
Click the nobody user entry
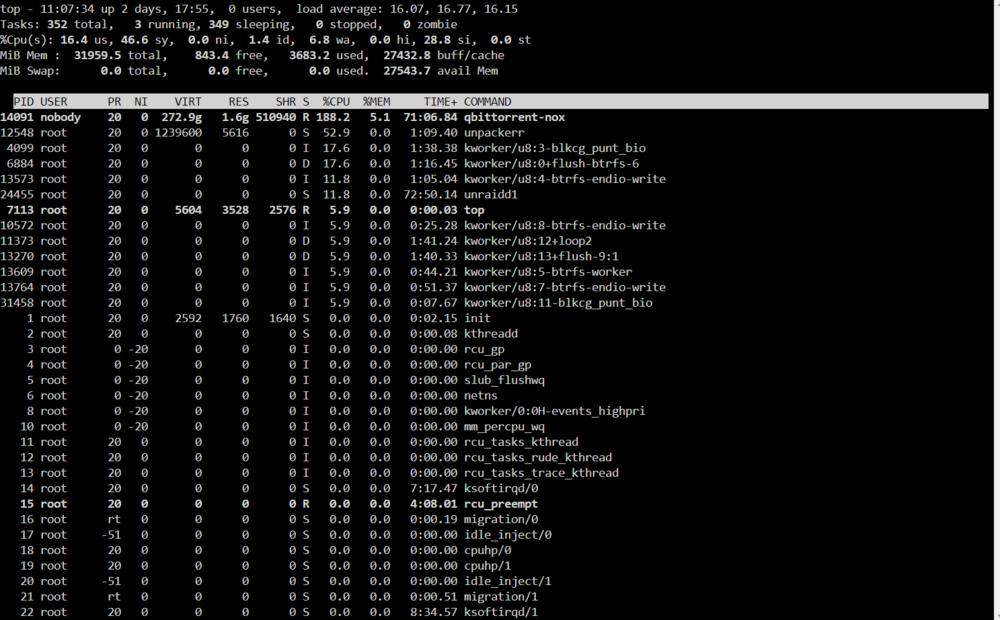click(61, 117)
